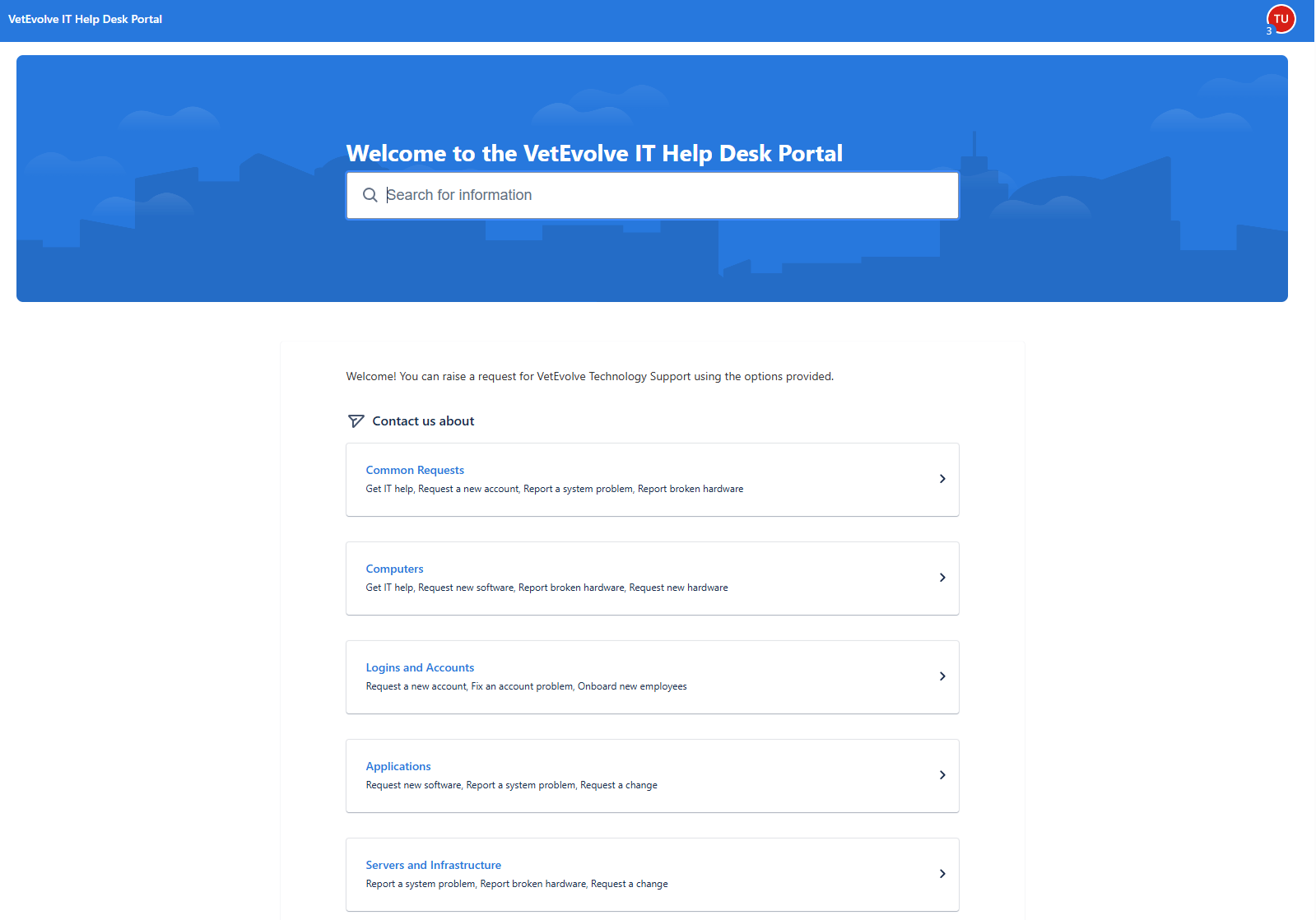1316x920 pixels.
Task: Open the Applications chevron arrow
Action: click(942, 775)
